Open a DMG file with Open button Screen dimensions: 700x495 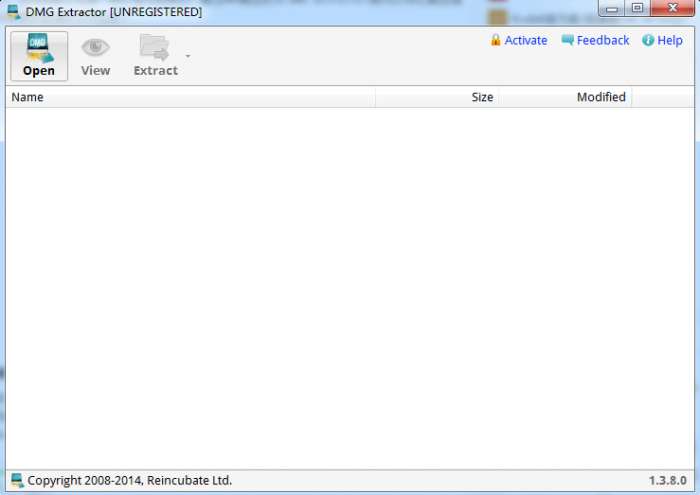click(x=39, y=56)
